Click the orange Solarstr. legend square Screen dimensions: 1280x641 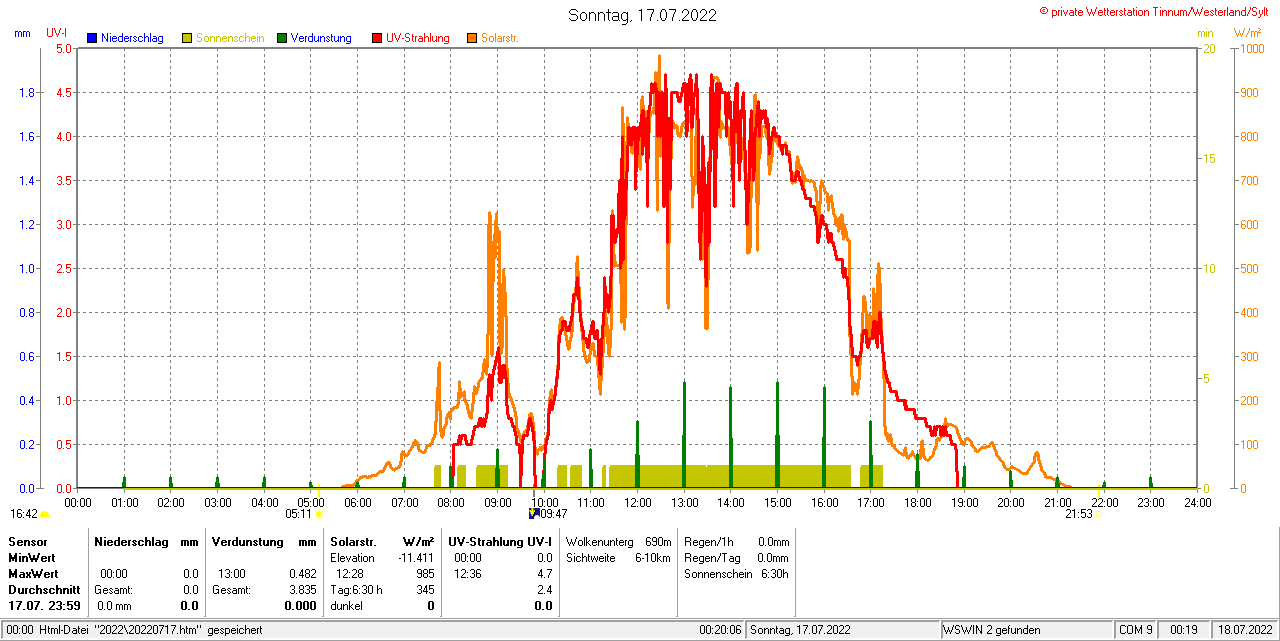(x=472, y=38)
